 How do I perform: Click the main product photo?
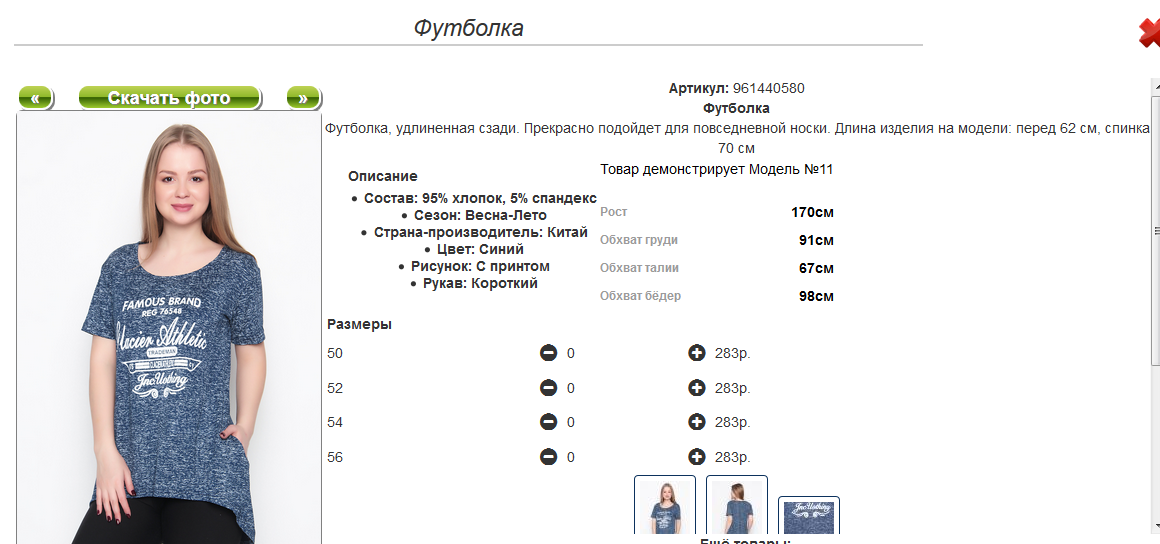169,330
